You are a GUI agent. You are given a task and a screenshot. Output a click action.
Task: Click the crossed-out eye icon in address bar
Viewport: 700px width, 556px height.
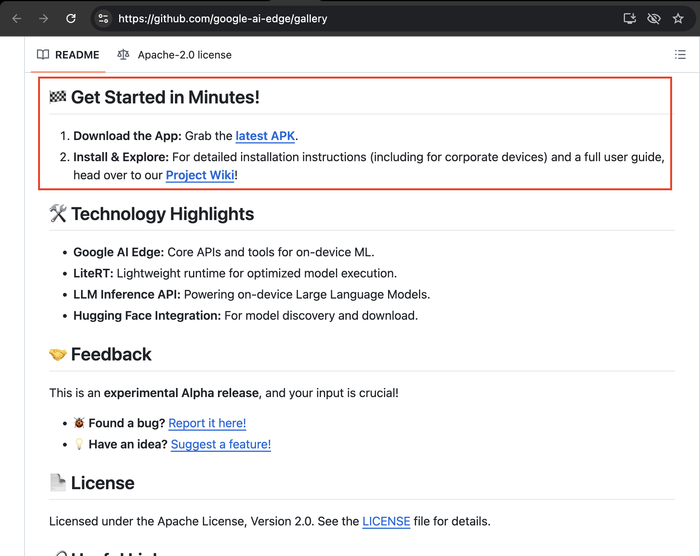pos(654,18)
